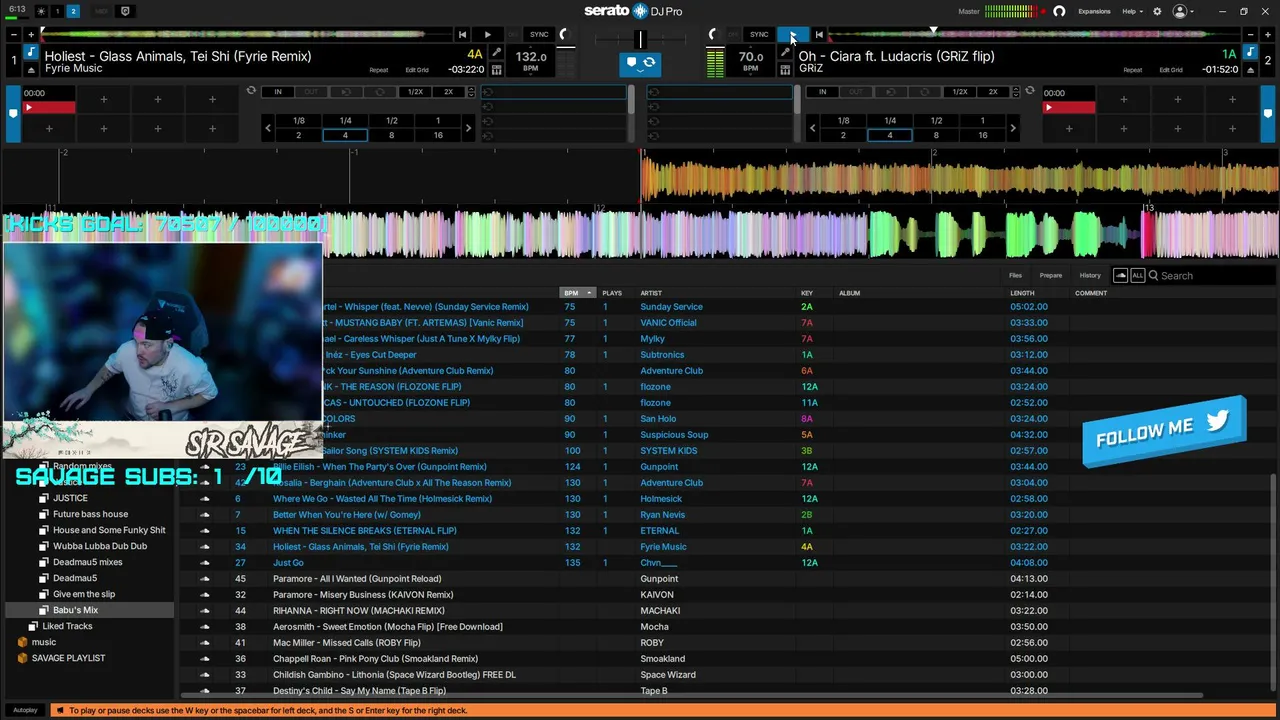The width and height of the screenshot is (1280, 720).
Task: Select track Chappell Roan - Pink Pony Club
Action: click(375, 659)
